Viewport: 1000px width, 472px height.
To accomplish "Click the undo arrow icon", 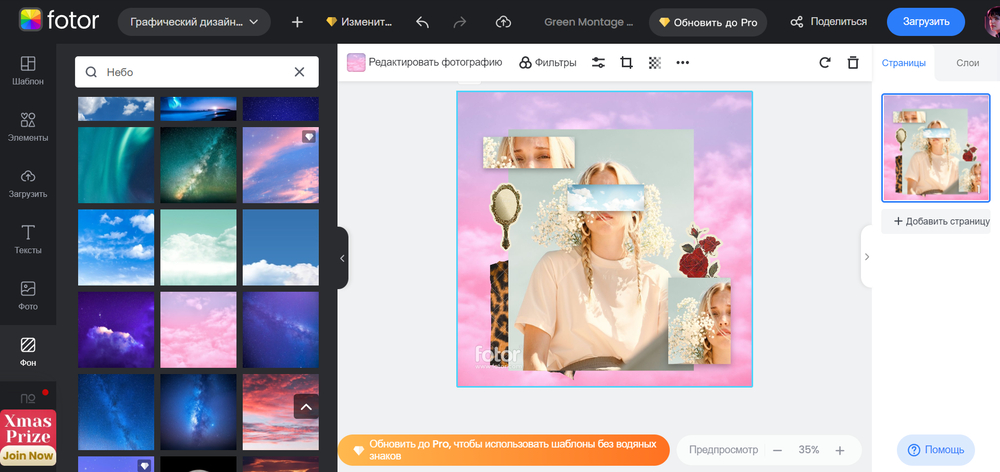I will point(422,22).
